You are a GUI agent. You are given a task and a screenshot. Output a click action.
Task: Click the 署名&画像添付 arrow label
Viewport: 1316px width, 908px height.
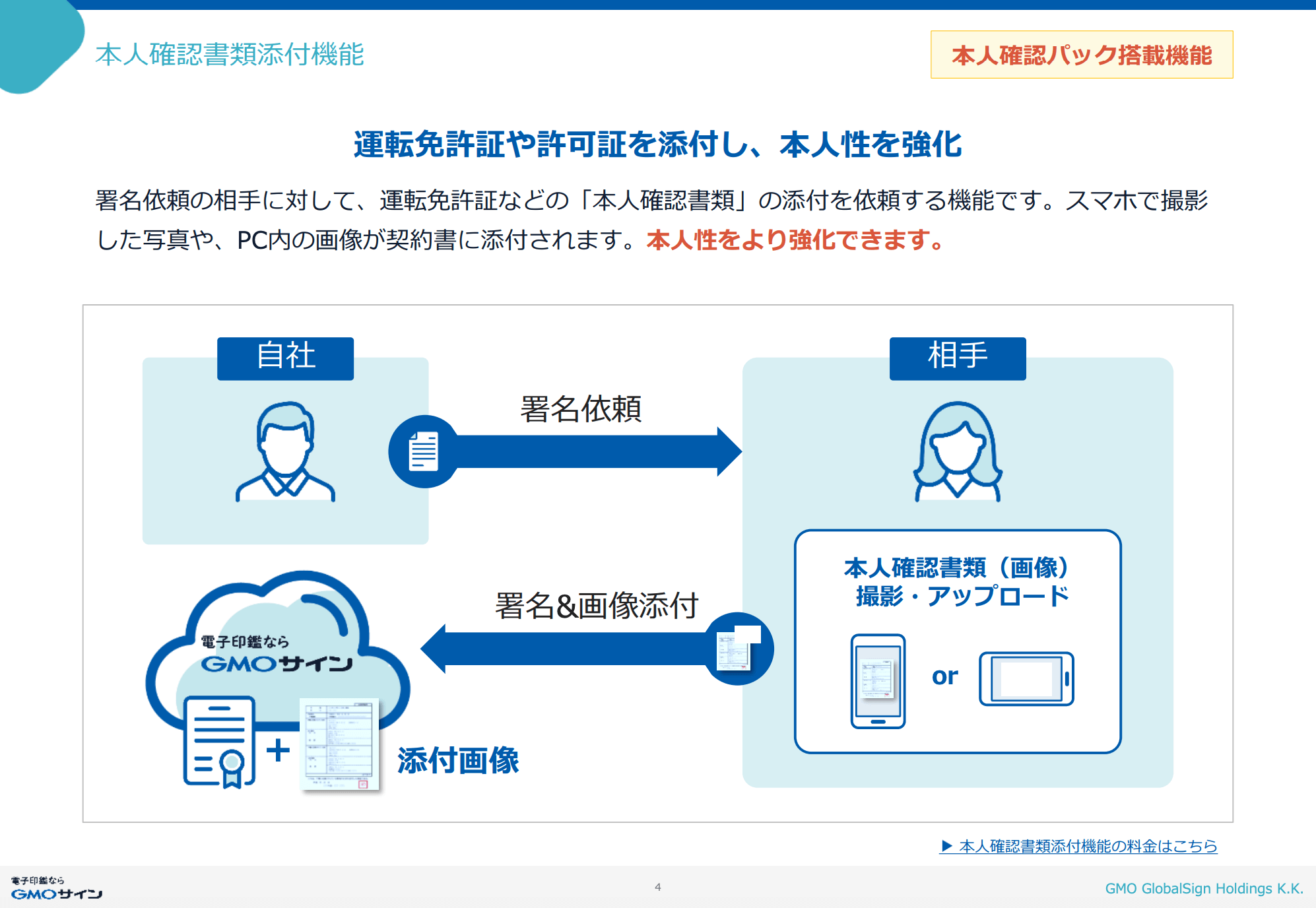click(596, 606)
